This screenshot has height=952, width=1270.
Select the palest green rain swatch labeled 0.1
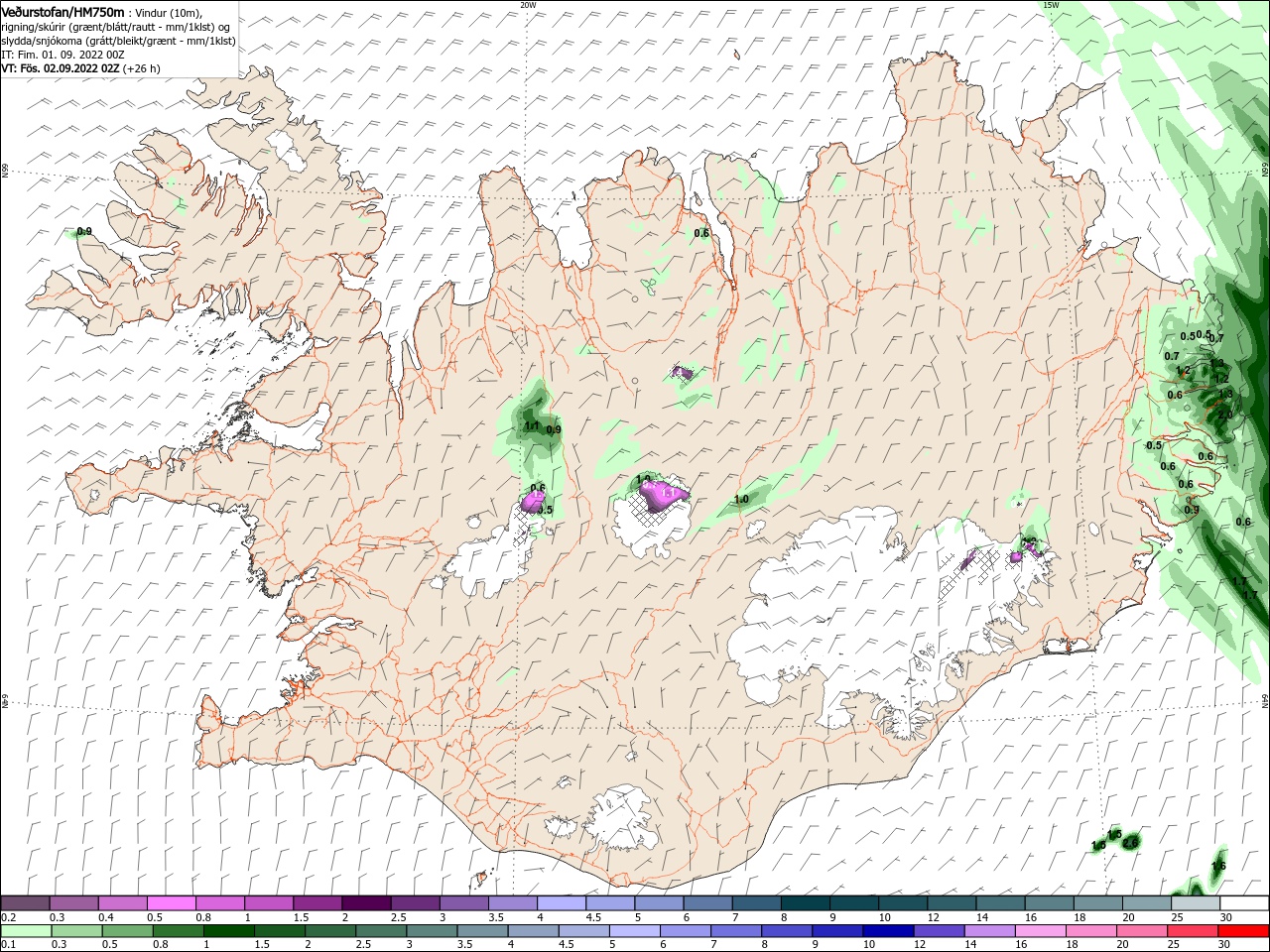(26, 931)
